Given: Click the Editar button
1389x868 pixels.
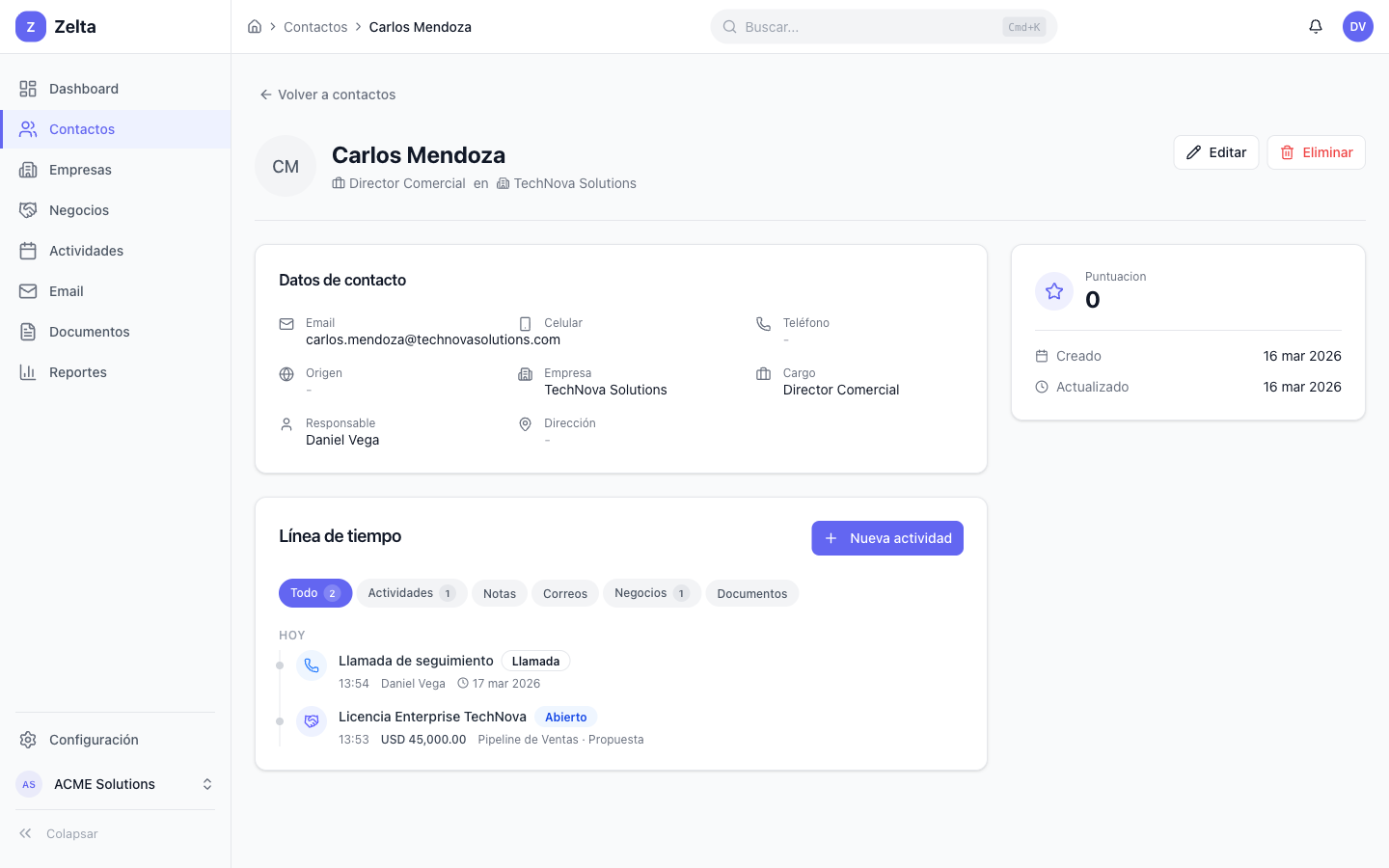Looking at the screenshot, I should [x=1215, y=152].
